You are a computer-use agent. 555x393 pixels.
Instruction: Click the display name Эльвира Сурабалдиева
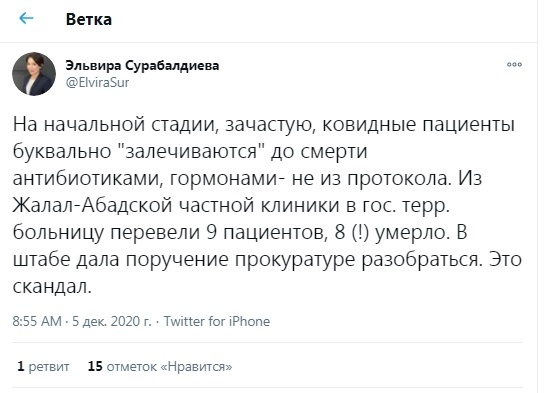142,66
